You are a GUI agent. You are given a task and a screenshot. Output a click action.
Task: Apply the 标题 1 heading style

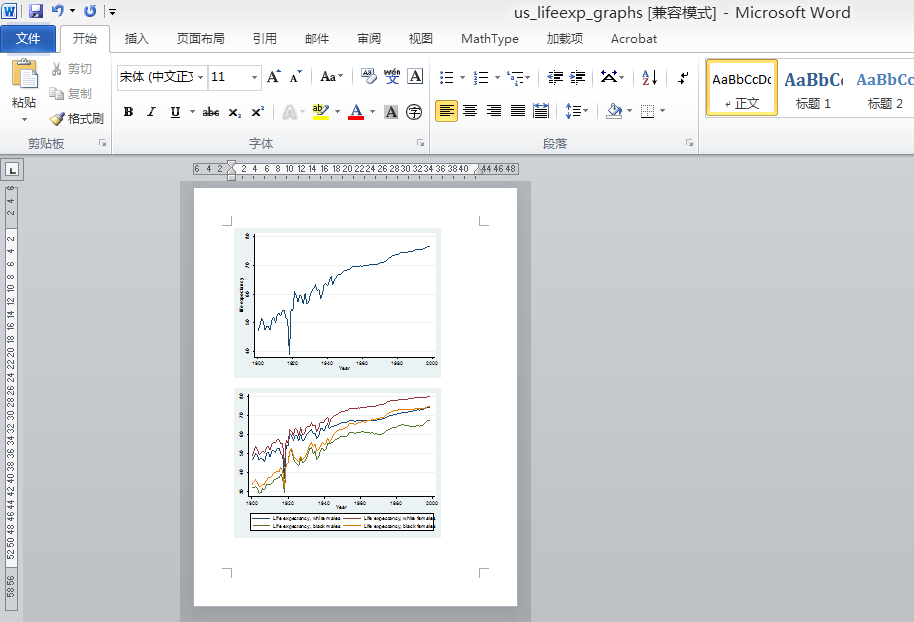[x=813, y=88]
